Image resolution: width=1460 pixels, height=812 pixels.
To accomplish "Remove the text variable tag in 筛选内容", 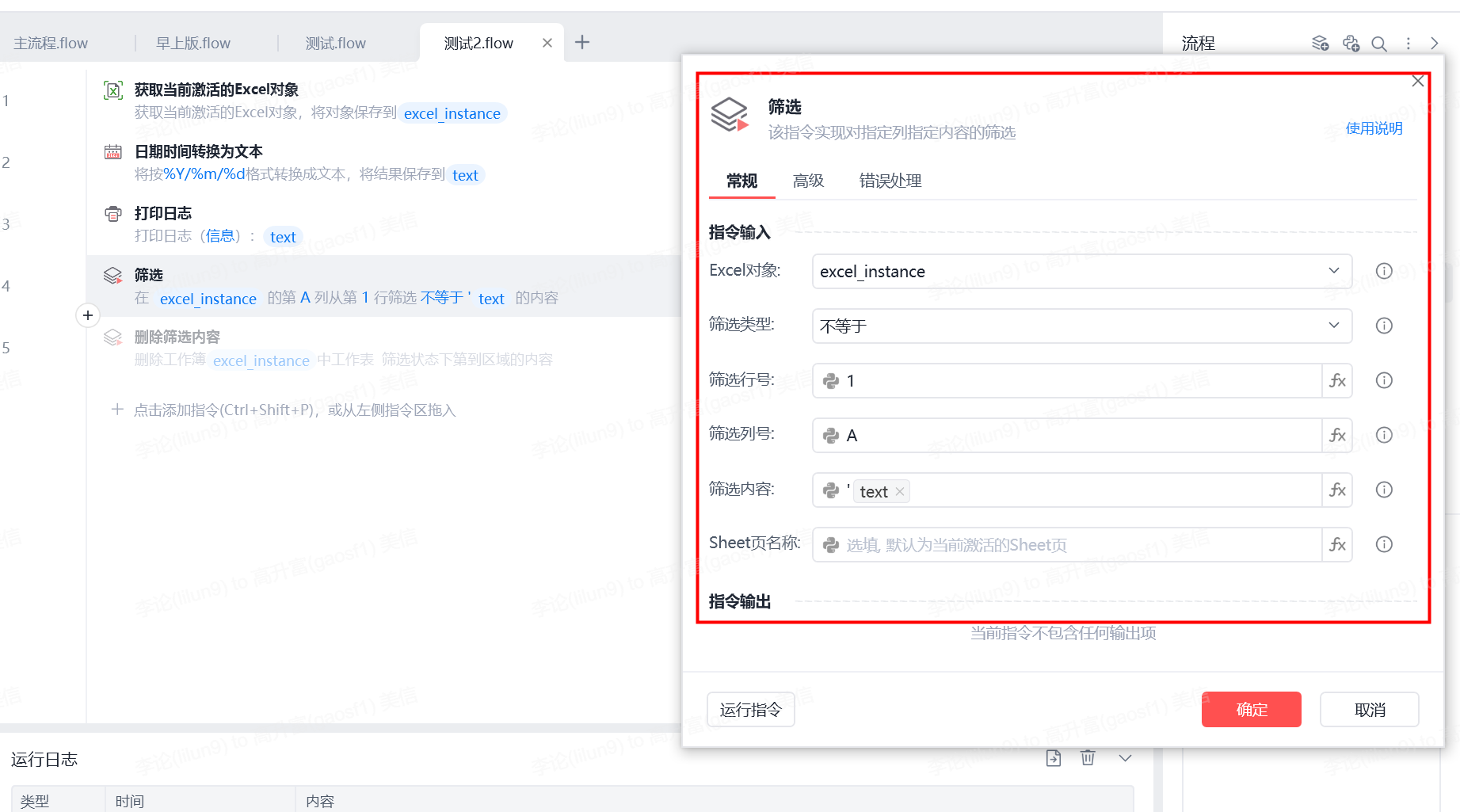I will click(x=900, y=492).
